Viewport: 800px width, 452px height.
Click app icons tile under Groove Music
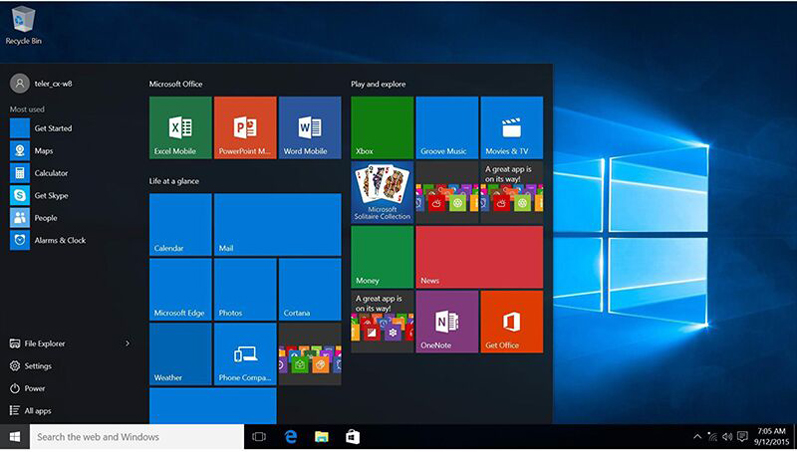[x=447, y=192]
